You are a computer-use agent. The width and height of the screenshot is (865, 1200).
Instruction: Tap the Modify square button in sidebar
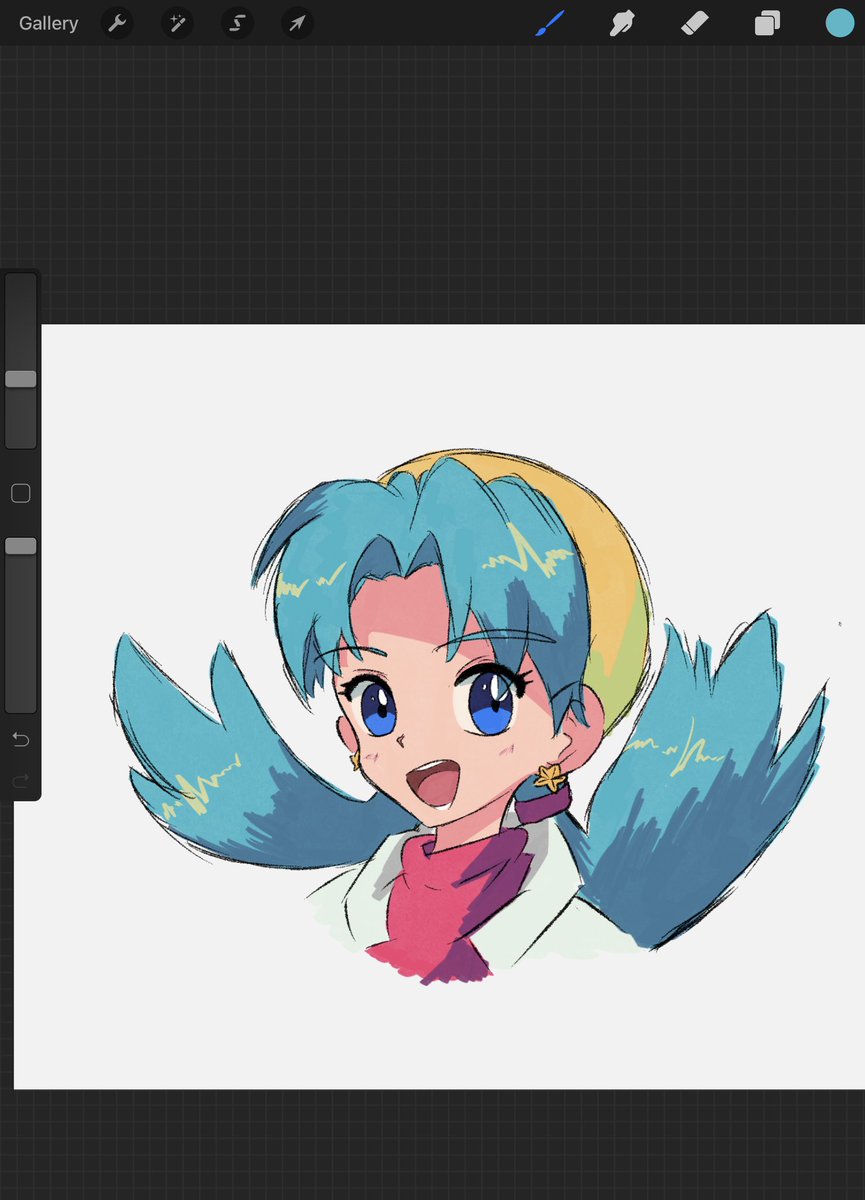click(21, 493)
